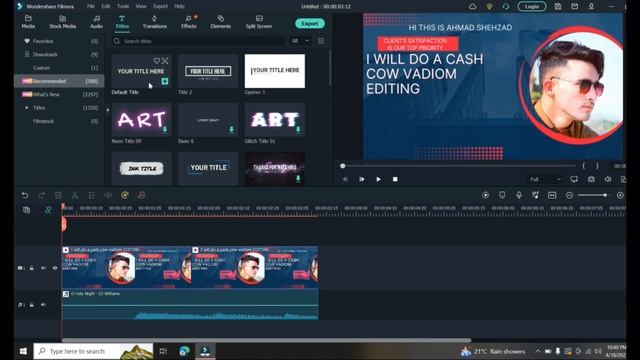Viewport: 640px width, 360px height.
Task: Open the Elements tab
Action: pyautogui.click(x=220, y=22)
